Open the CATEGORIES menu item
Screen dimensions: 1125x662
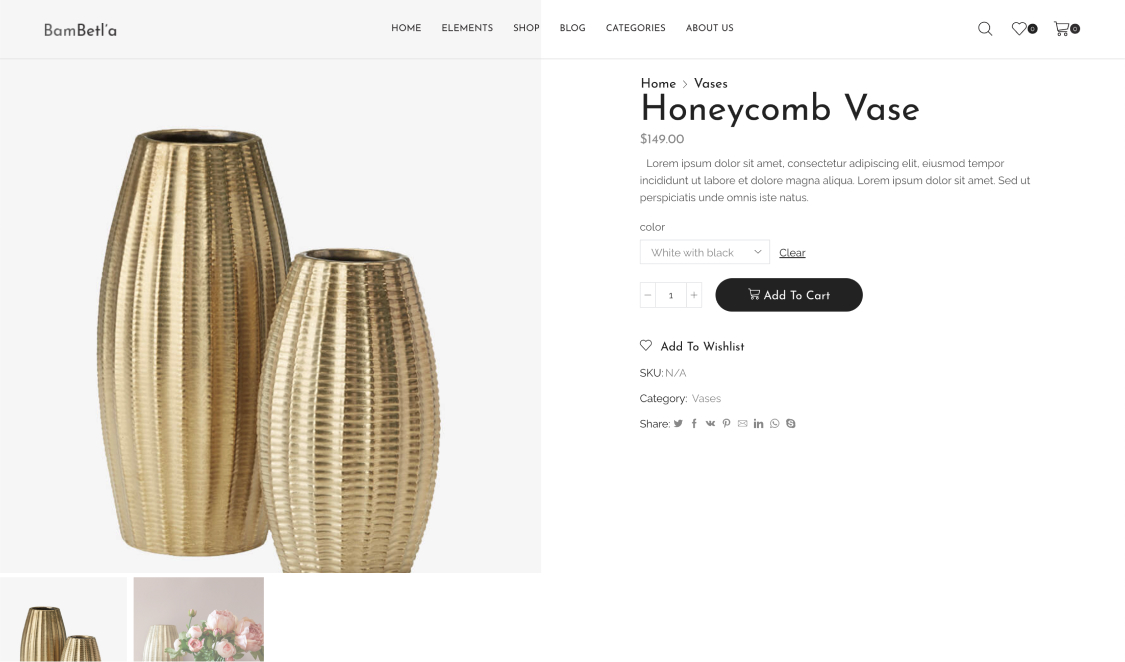tap(636, 28)
